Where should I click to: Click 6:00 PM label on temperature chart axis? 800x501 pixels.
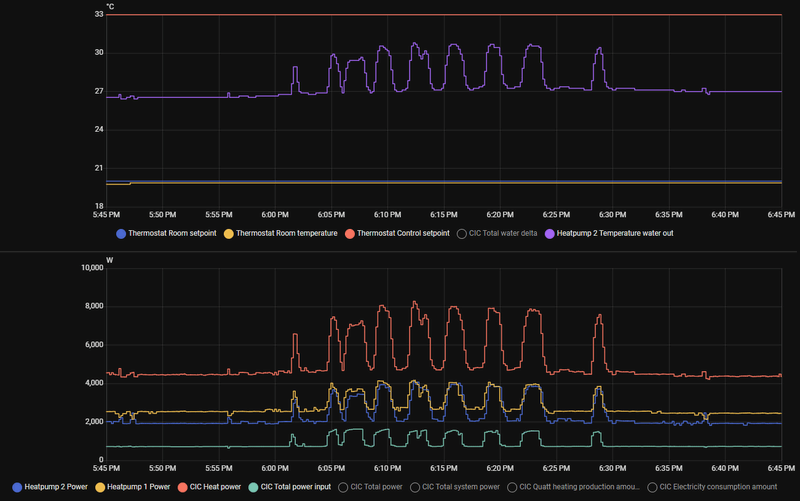pyautogui.click(x=275, y=215)
